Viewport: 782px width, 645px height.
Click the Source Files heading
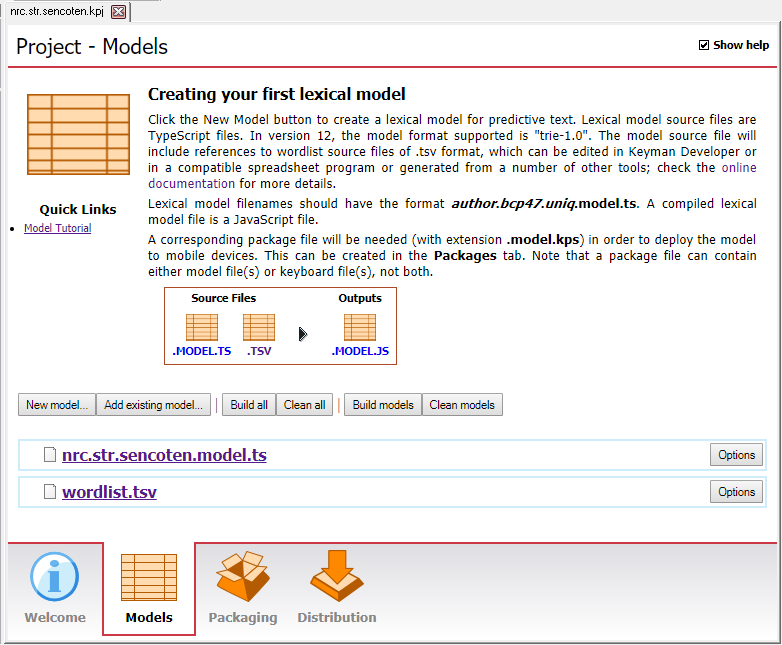point(223,298)
